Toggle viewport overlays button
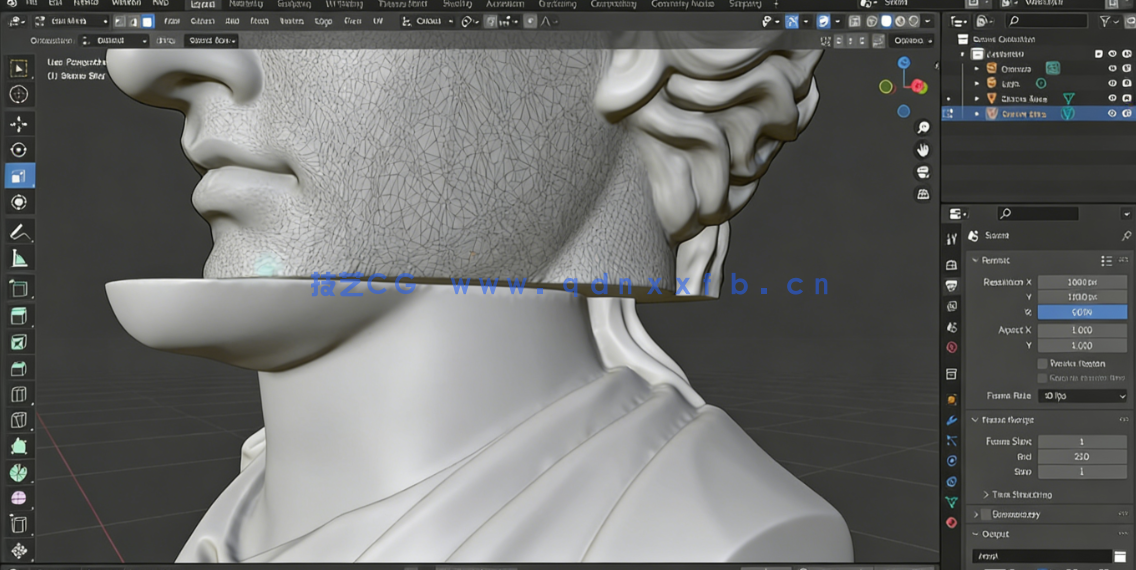The height and width of the screenshot is (570, 1136). 824,22
